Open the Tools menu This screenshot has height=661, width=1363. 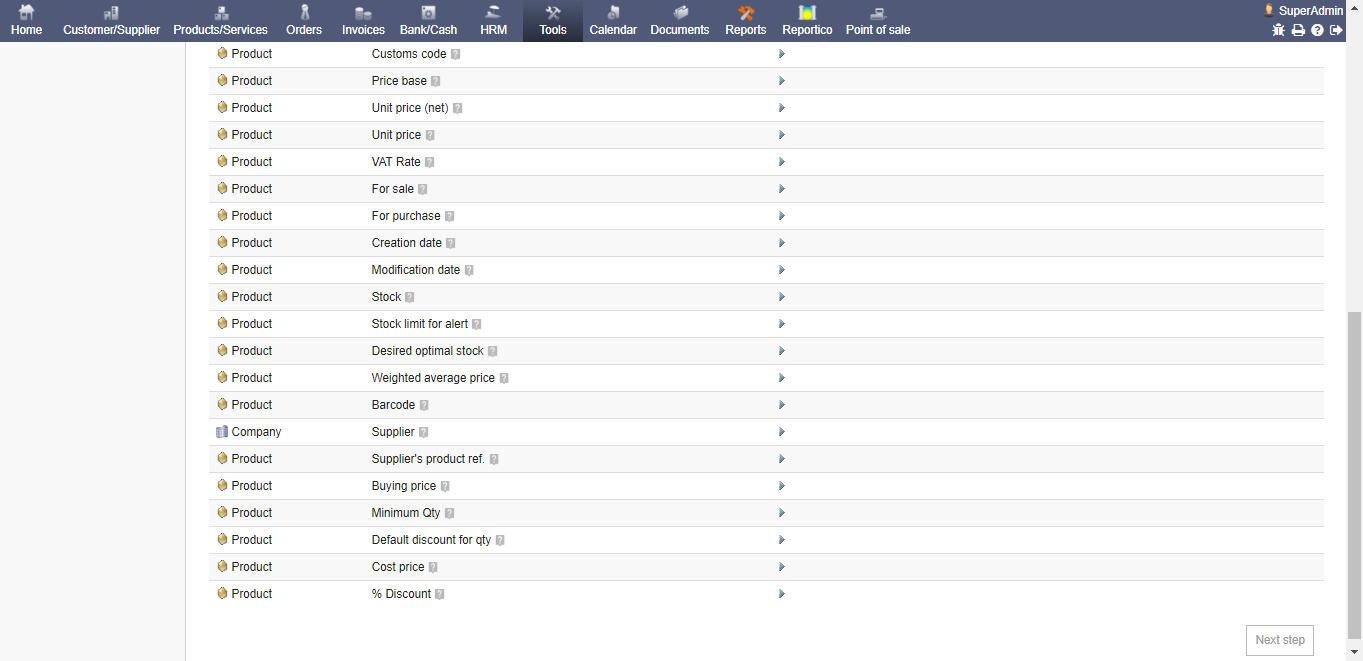(x=553, y=21)
